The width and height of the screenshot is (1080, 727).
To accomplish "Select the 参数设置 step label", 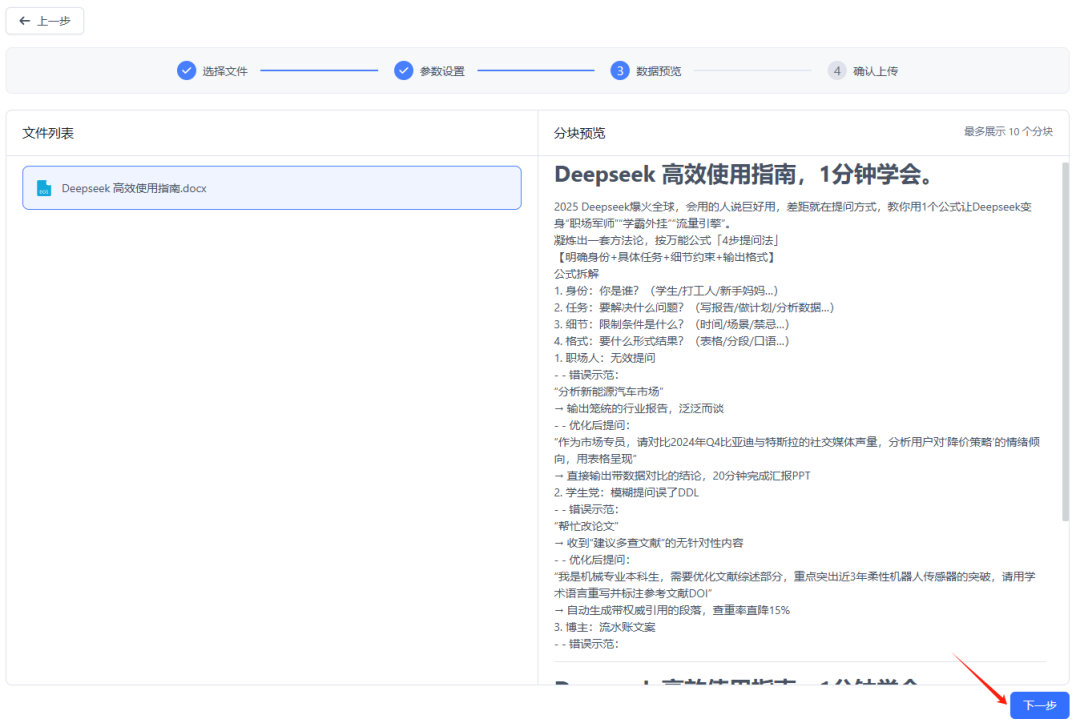I will point(442,71).
